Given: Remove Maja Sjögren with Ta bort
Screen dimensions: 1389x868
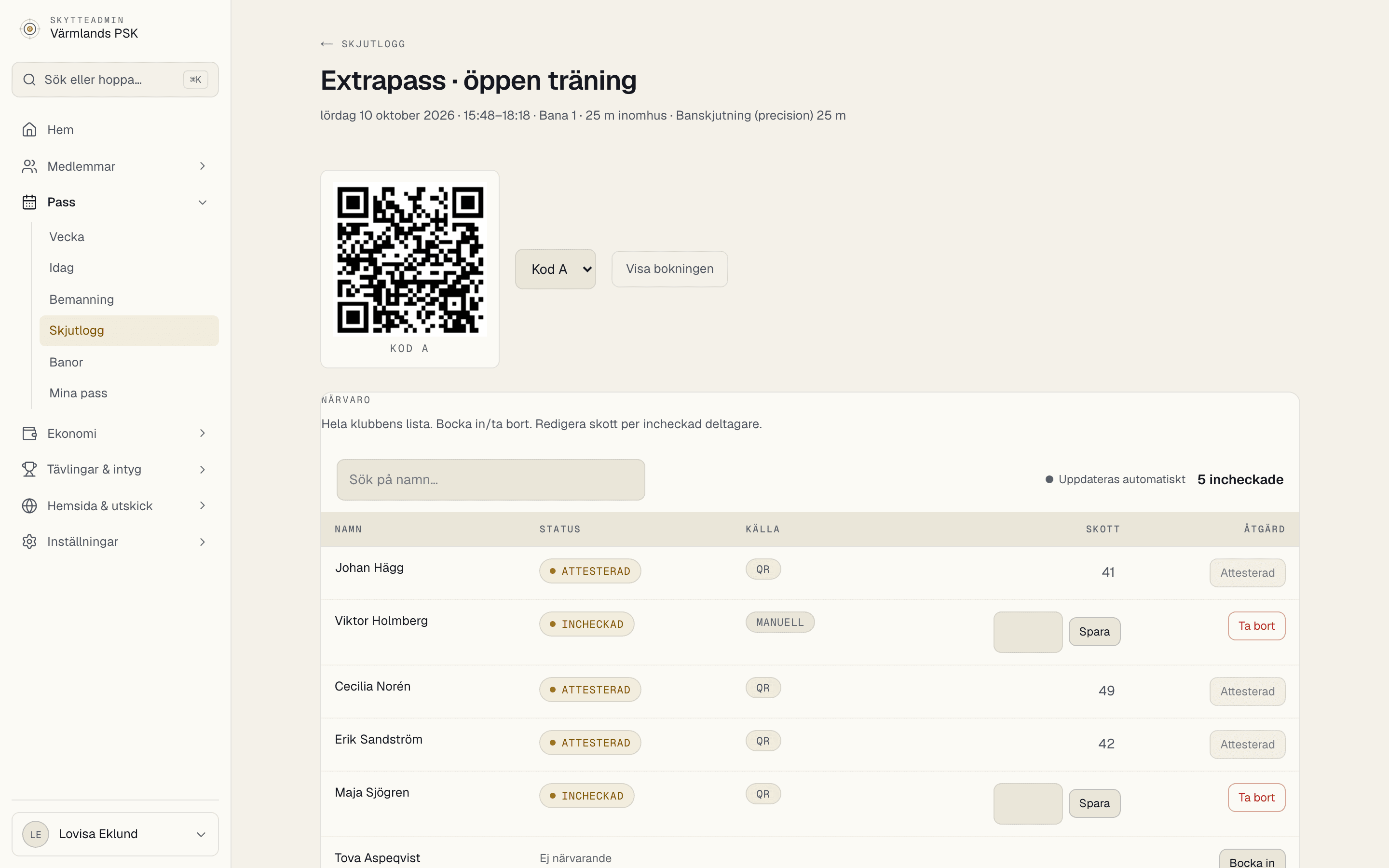Looking at the screenshot, I should 1256,798.
